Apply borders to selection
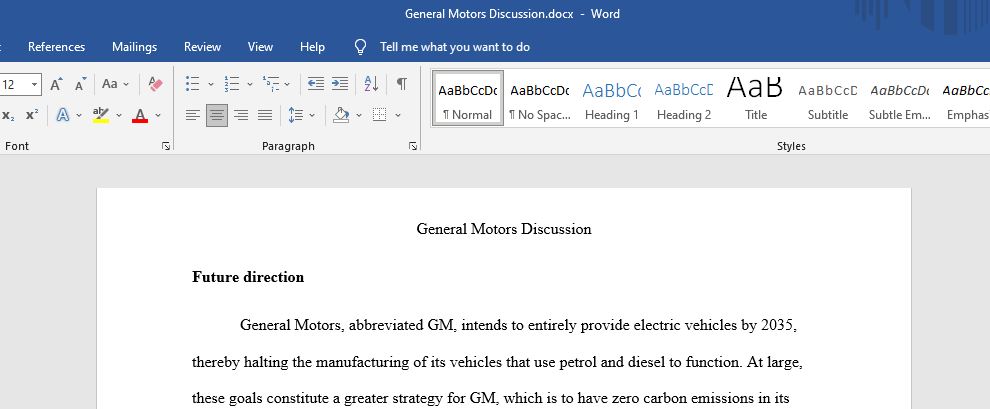 [379, 115]
